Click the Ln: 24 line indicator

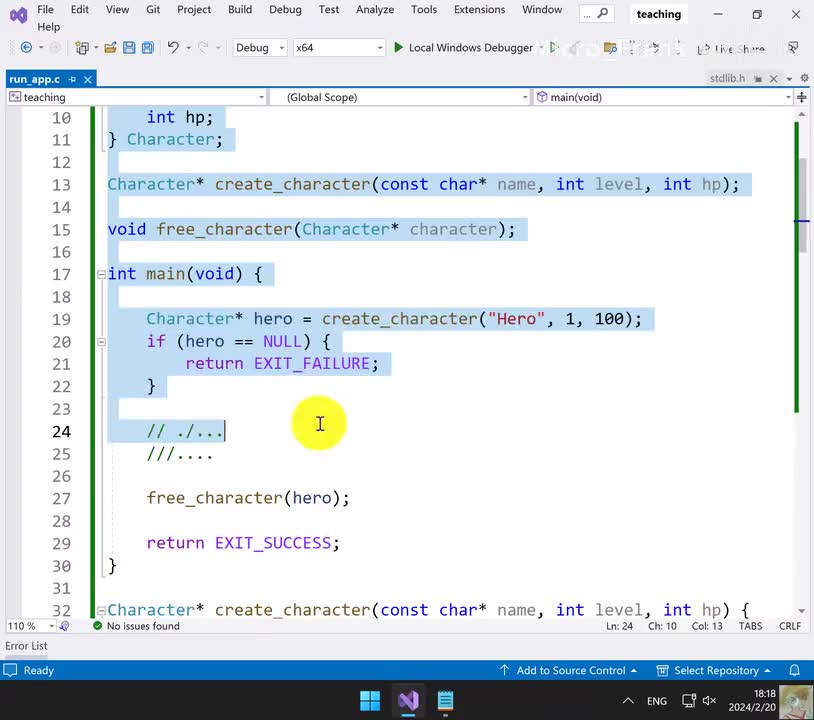(x=619, y=626)
